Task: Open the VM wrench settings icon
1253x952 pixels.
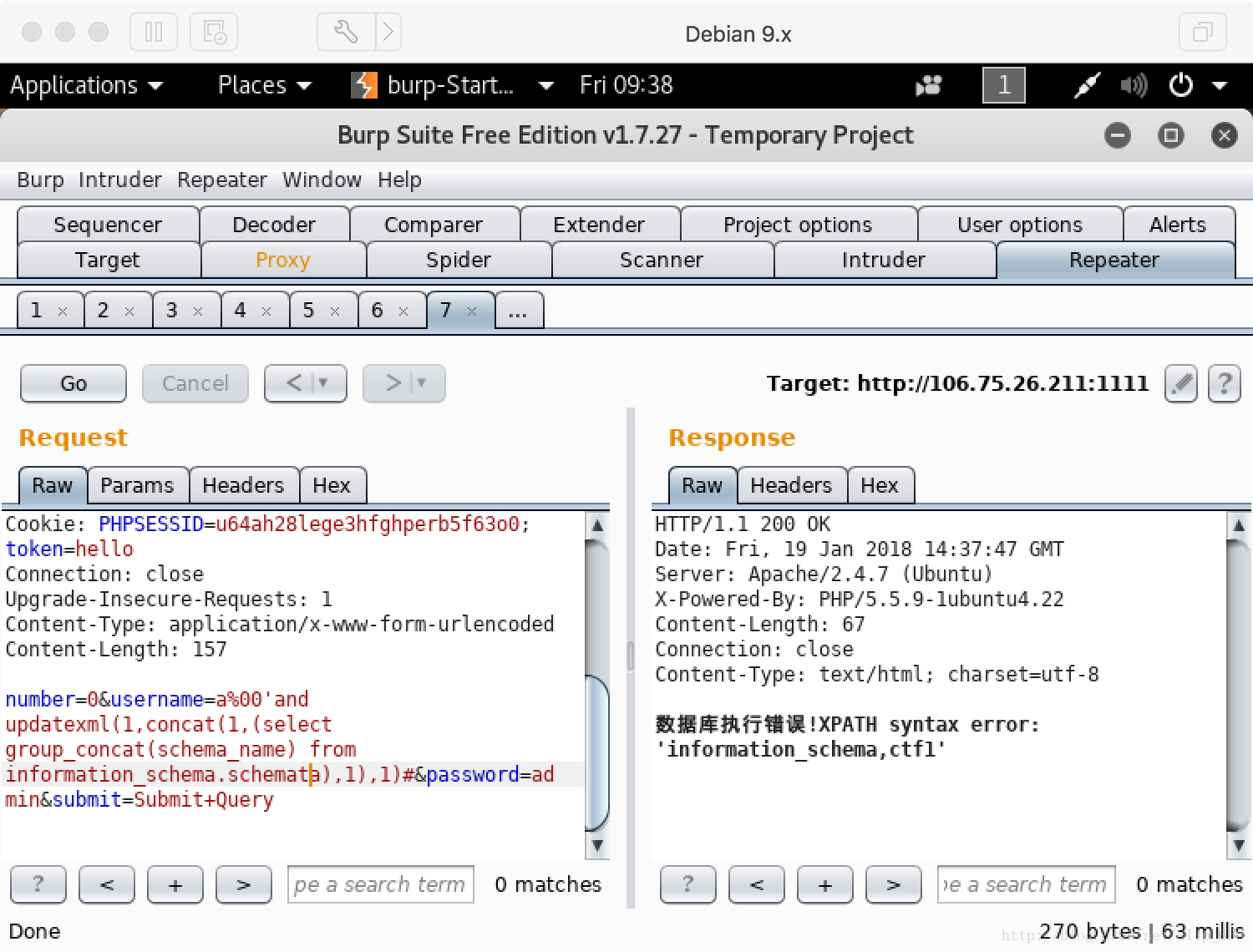Action: 346,33
